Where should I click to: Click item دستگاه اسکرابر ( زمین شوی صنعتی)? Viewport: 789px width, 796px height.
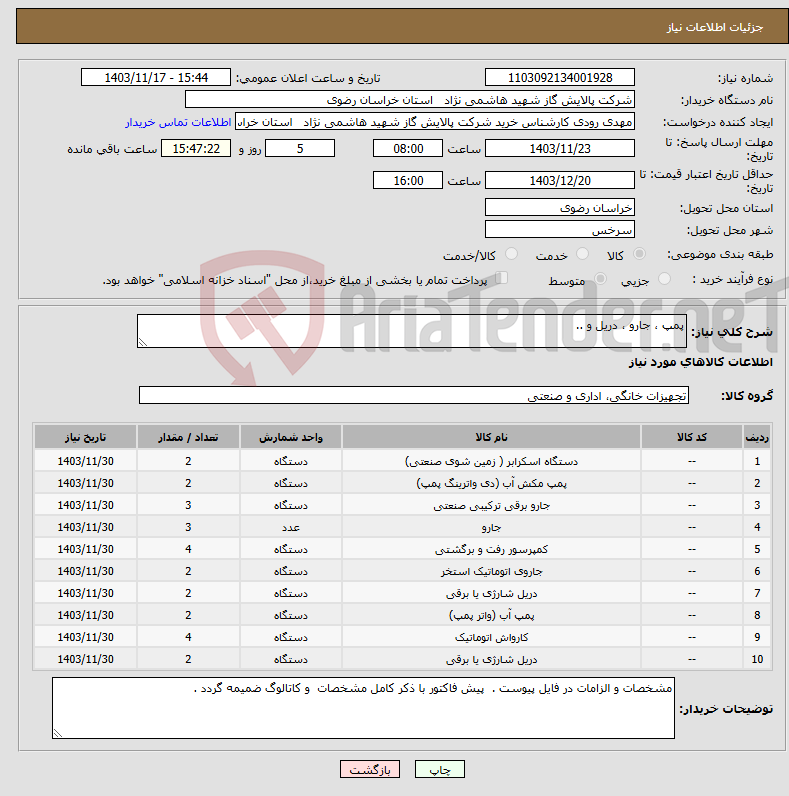coord(491,461)
